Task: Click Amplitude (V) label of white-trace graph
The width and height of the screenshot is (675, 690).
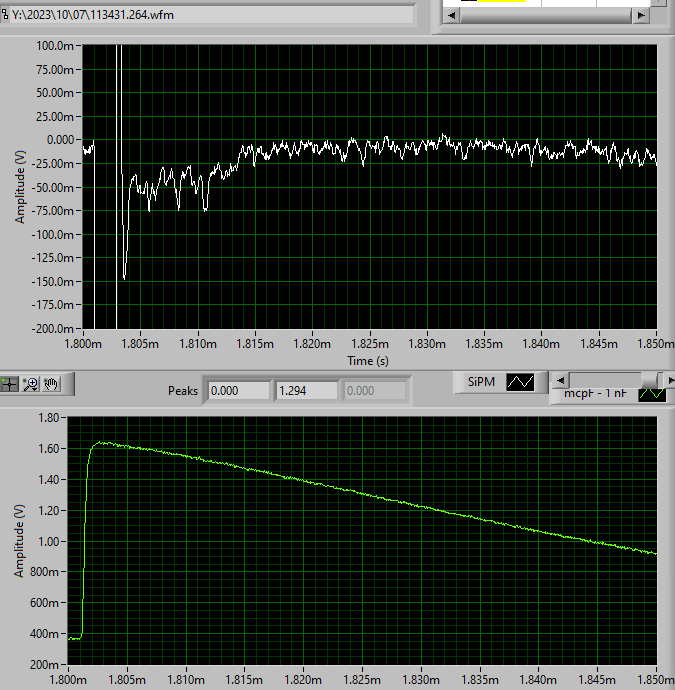Action: [x=20, y=187]
